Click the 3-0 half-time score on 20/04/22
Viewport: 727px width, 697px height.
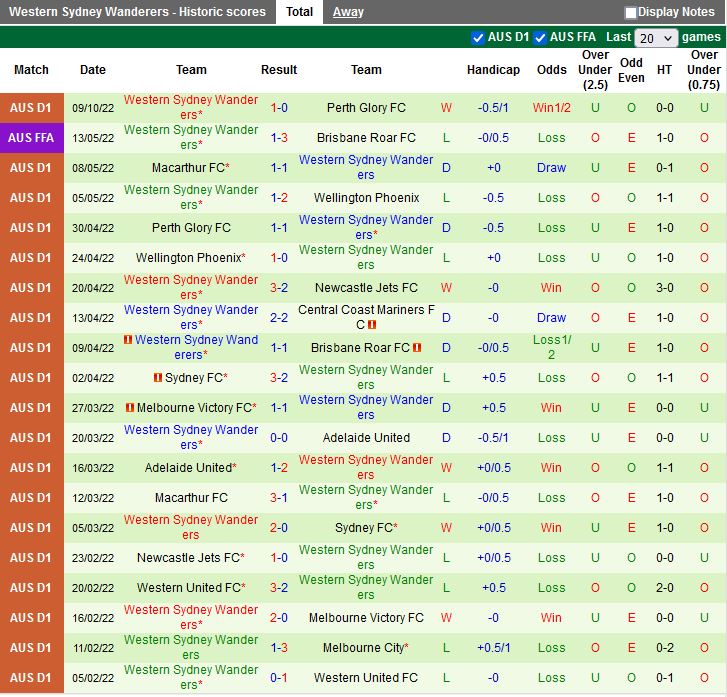(x=664, y=288)
